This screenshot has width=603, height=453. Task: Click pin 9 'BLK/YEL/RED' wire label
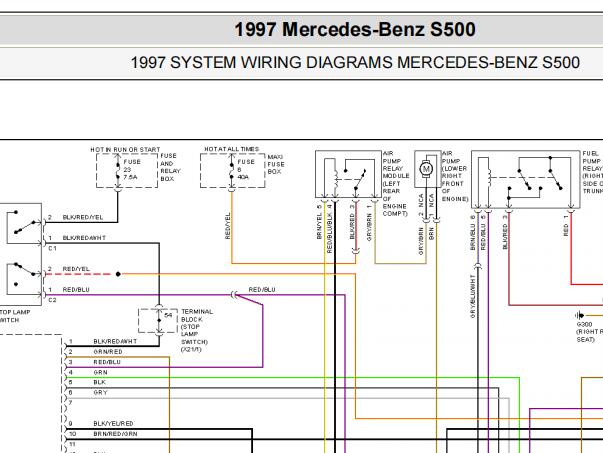point(113,423)
